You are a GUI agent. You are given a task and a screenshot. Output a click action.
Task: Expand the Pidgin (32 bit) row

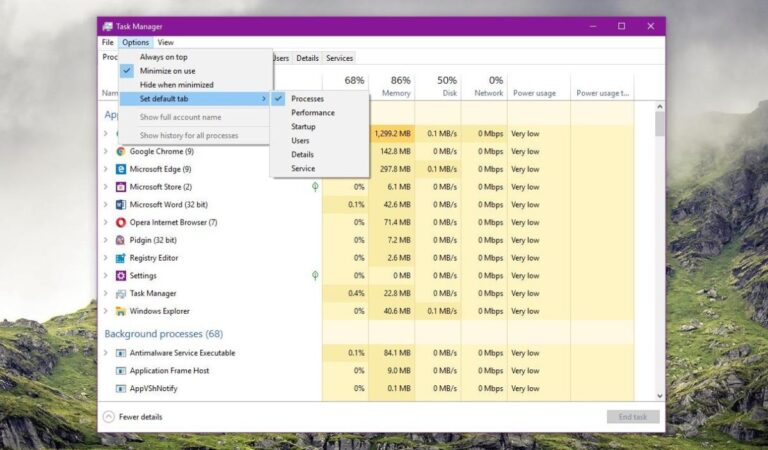[x=106, y=240]
